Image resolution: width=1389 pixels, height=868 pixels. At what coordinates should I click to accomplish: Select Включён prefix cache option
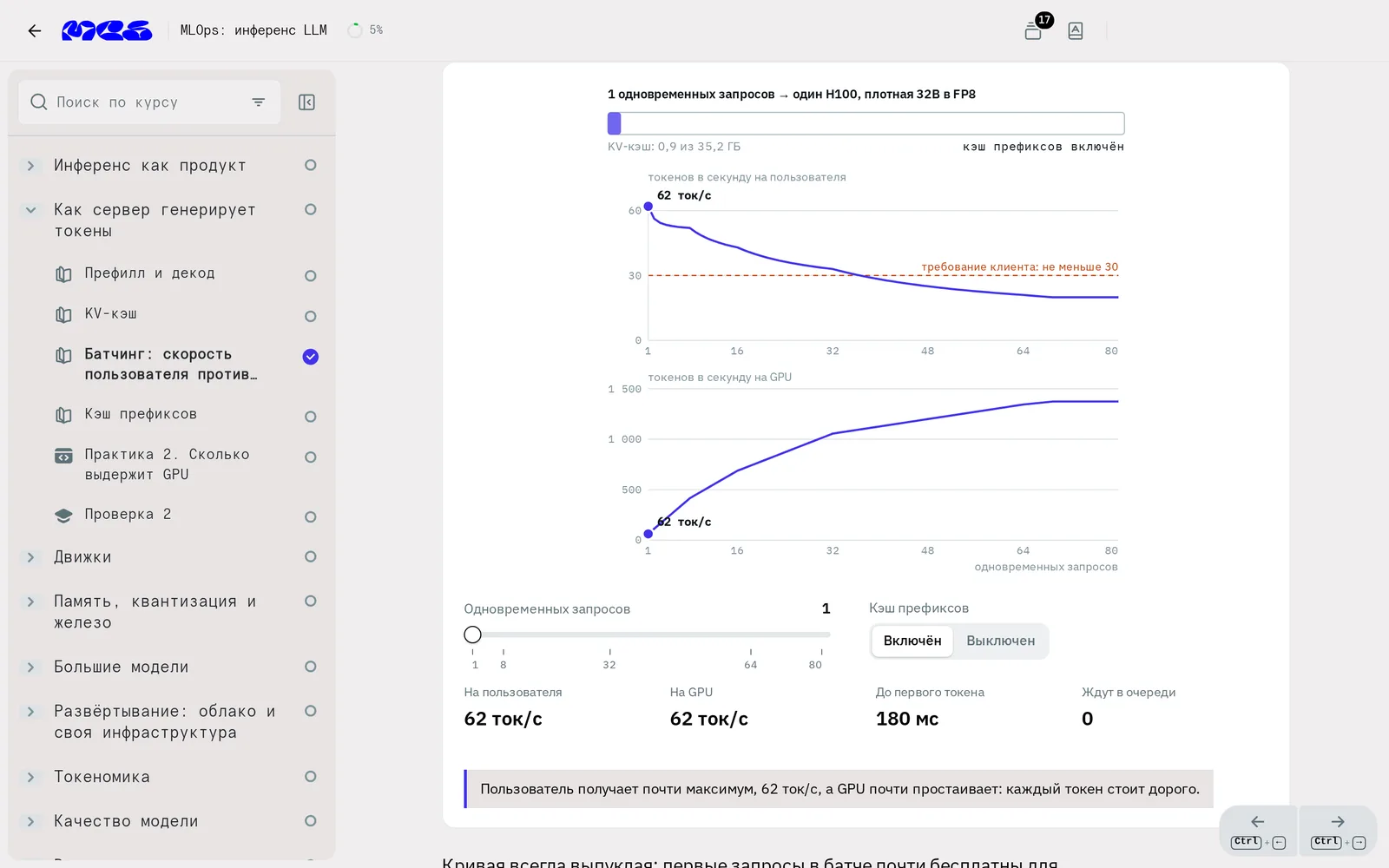pos(912,641)
